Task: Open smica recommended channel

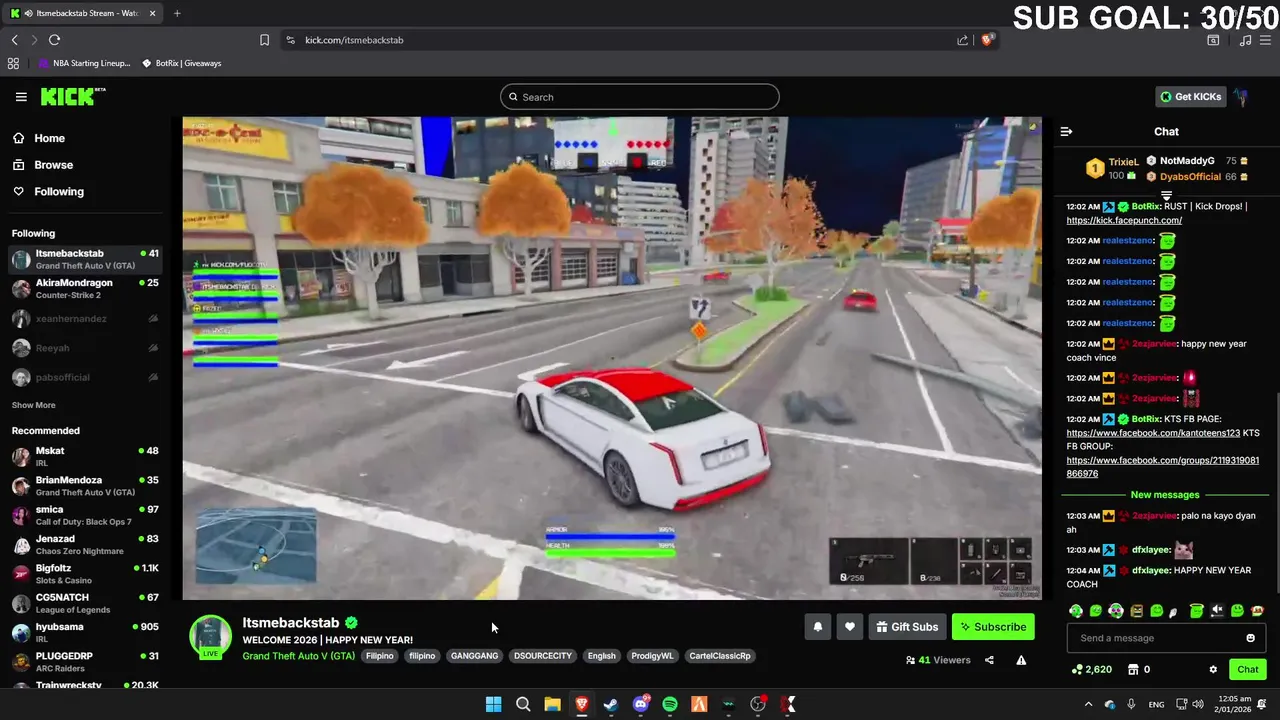Action: click(x=84, y=515)
